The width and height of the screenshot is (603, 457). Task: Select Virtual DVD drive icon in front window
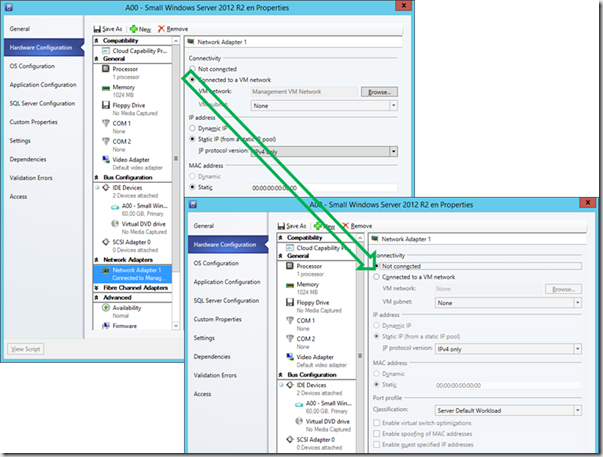[x=299, y=421]
